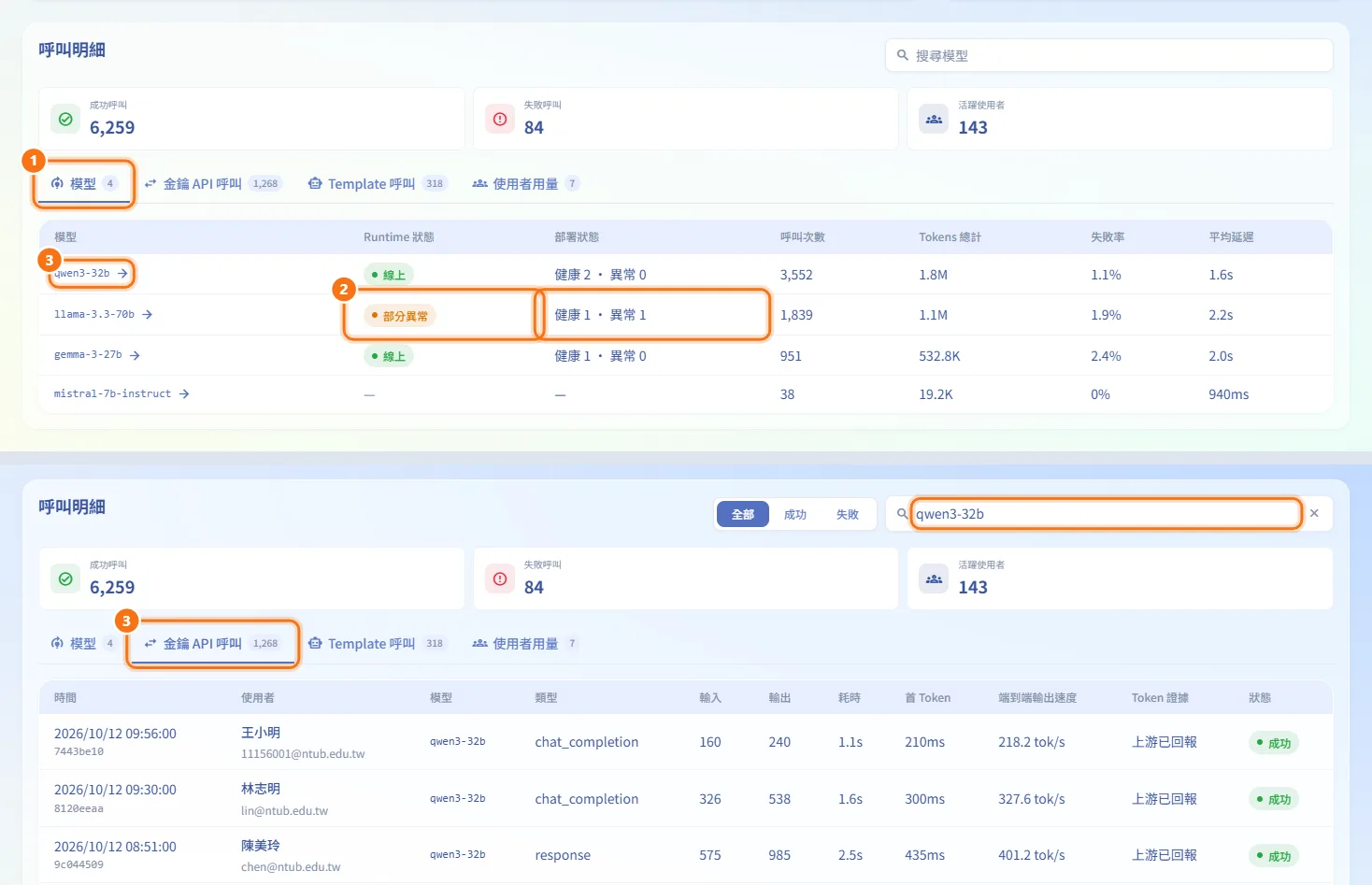Click the 呼叫次數 column header
Screen dimensions: 1372x885
[x=803, y=237]
